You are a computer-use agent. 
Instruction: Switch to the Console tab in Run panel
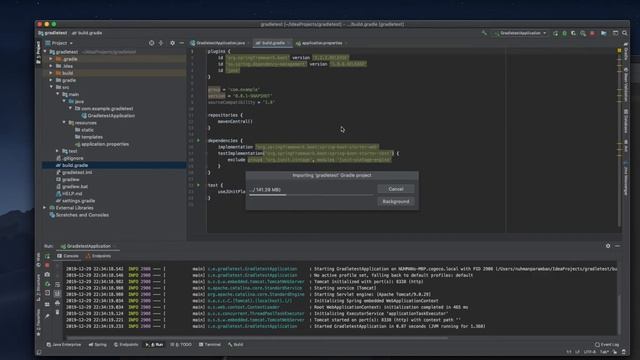67,256
